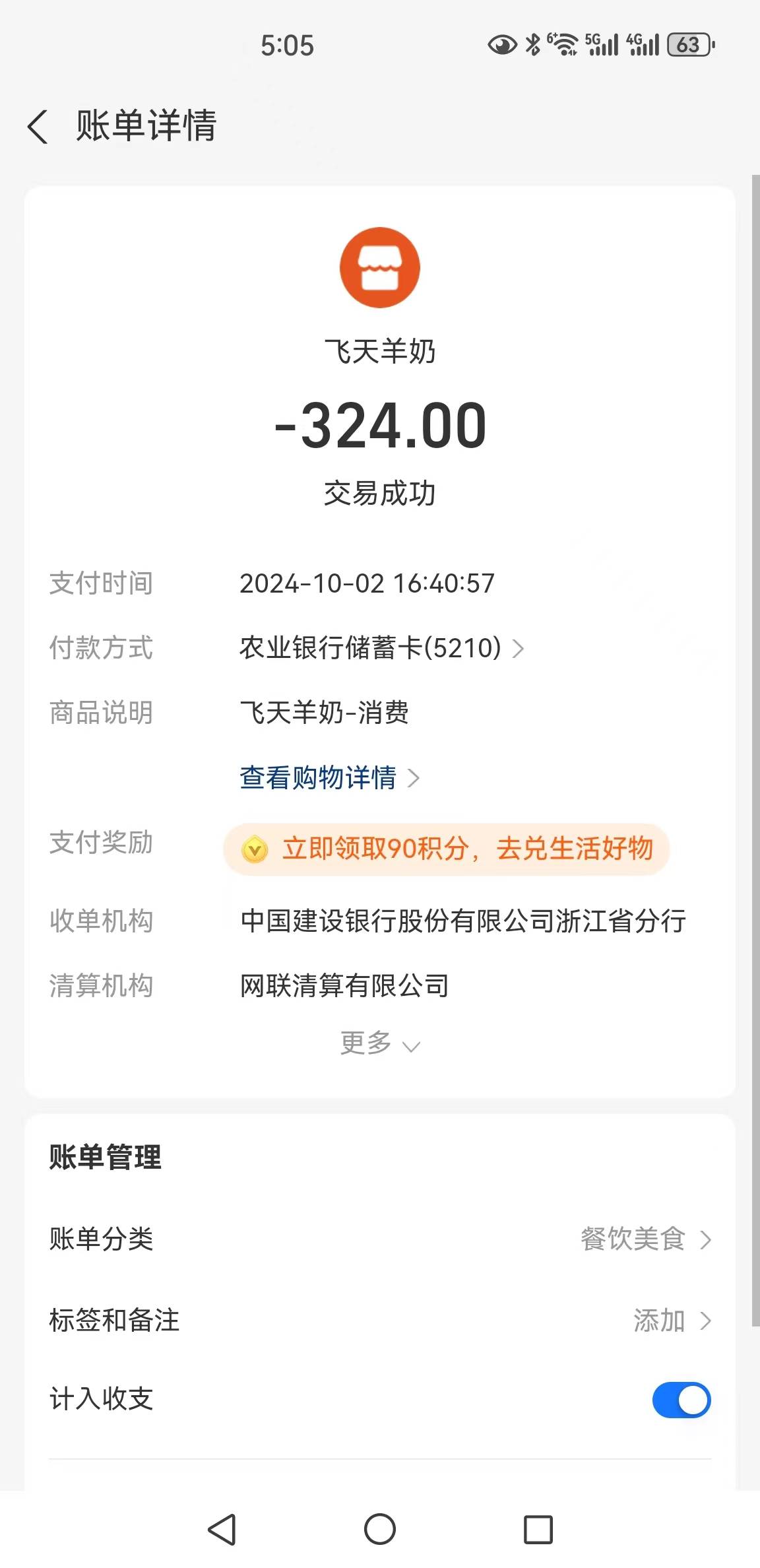The width and height of the screenshot is (760, 1568).
Task: Tap the orange merchant store icon
Action: pyautogui.click(x=380, y=267)
